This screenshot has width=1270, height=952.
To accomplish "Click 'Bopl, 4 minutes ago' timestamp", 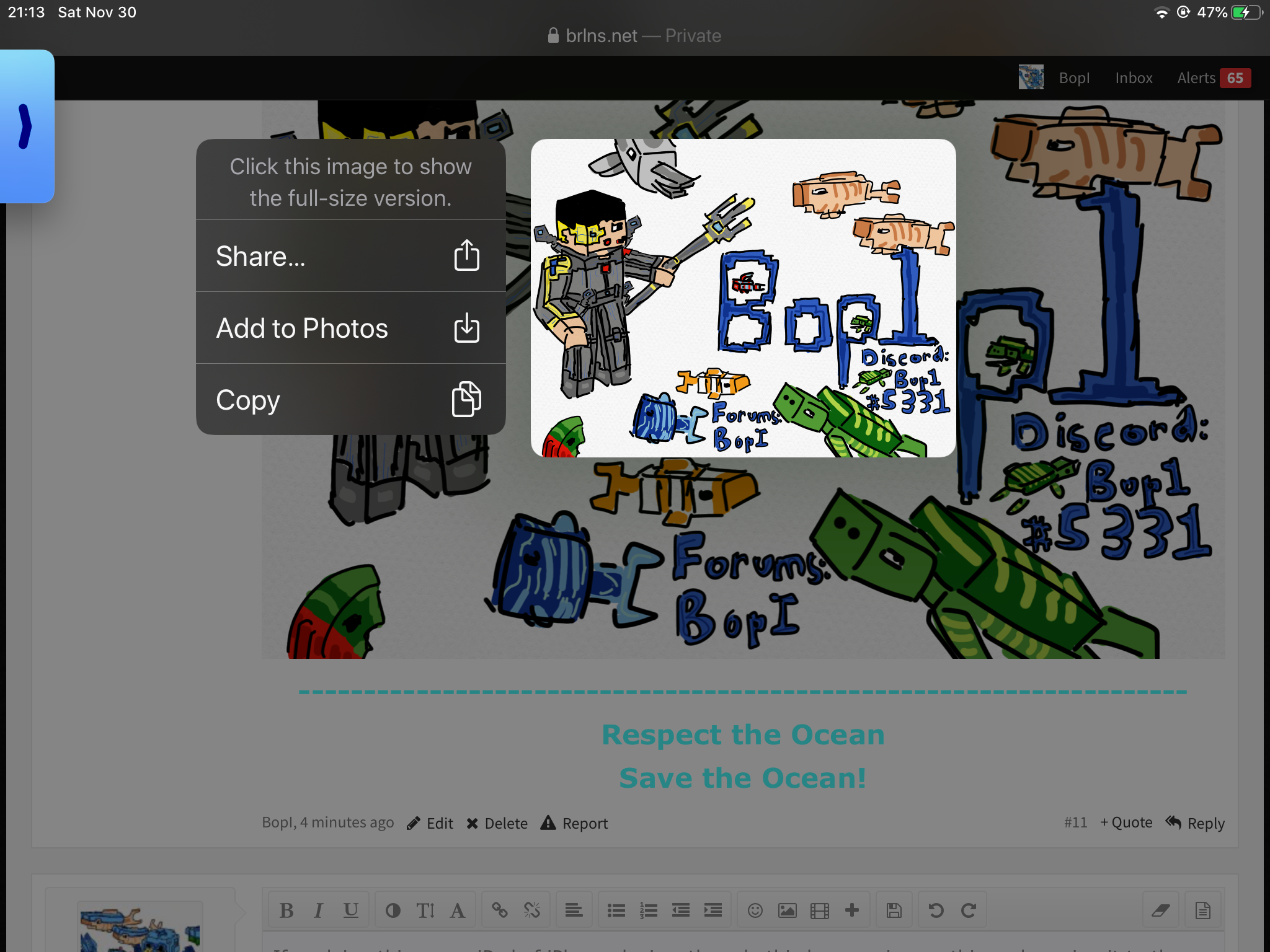I will (327, 822).
